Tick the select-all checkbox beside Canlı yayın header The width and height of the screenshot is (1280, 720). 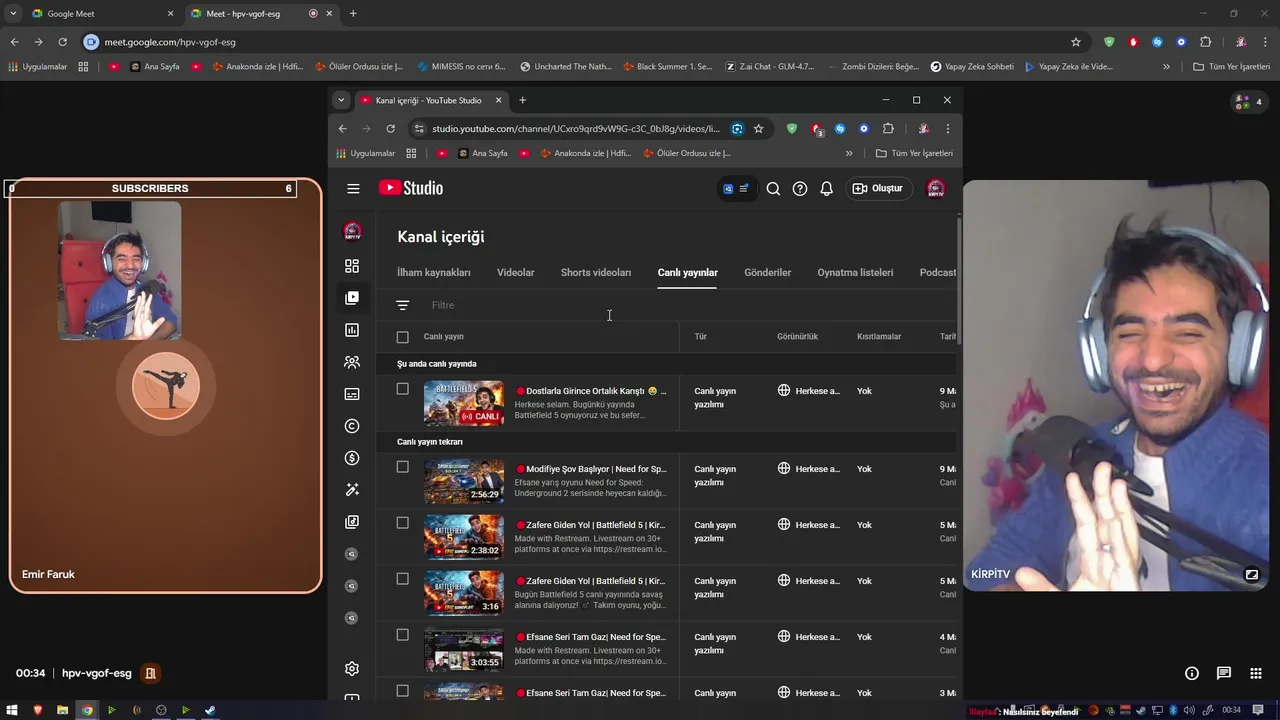403,337
